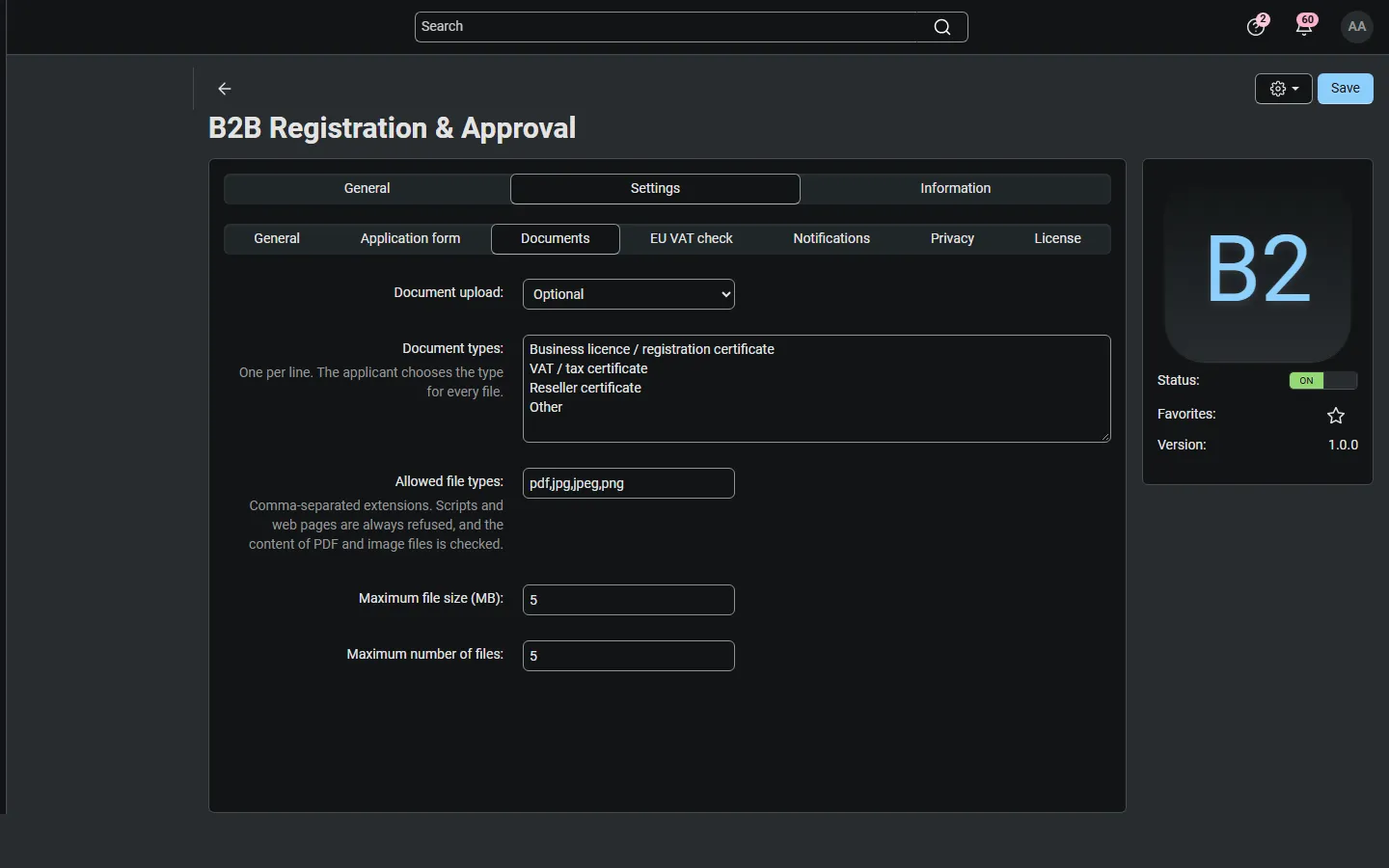The image size is (1389, 868).
Task: Select the Documents sub-tab
Action: click(556, 239)
